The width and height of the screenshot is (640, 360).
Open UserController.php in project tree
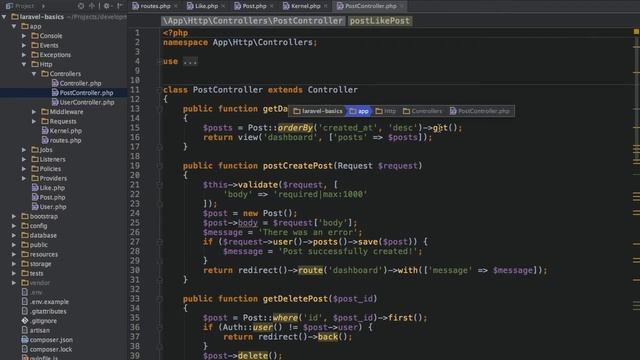tap(83, 102)
